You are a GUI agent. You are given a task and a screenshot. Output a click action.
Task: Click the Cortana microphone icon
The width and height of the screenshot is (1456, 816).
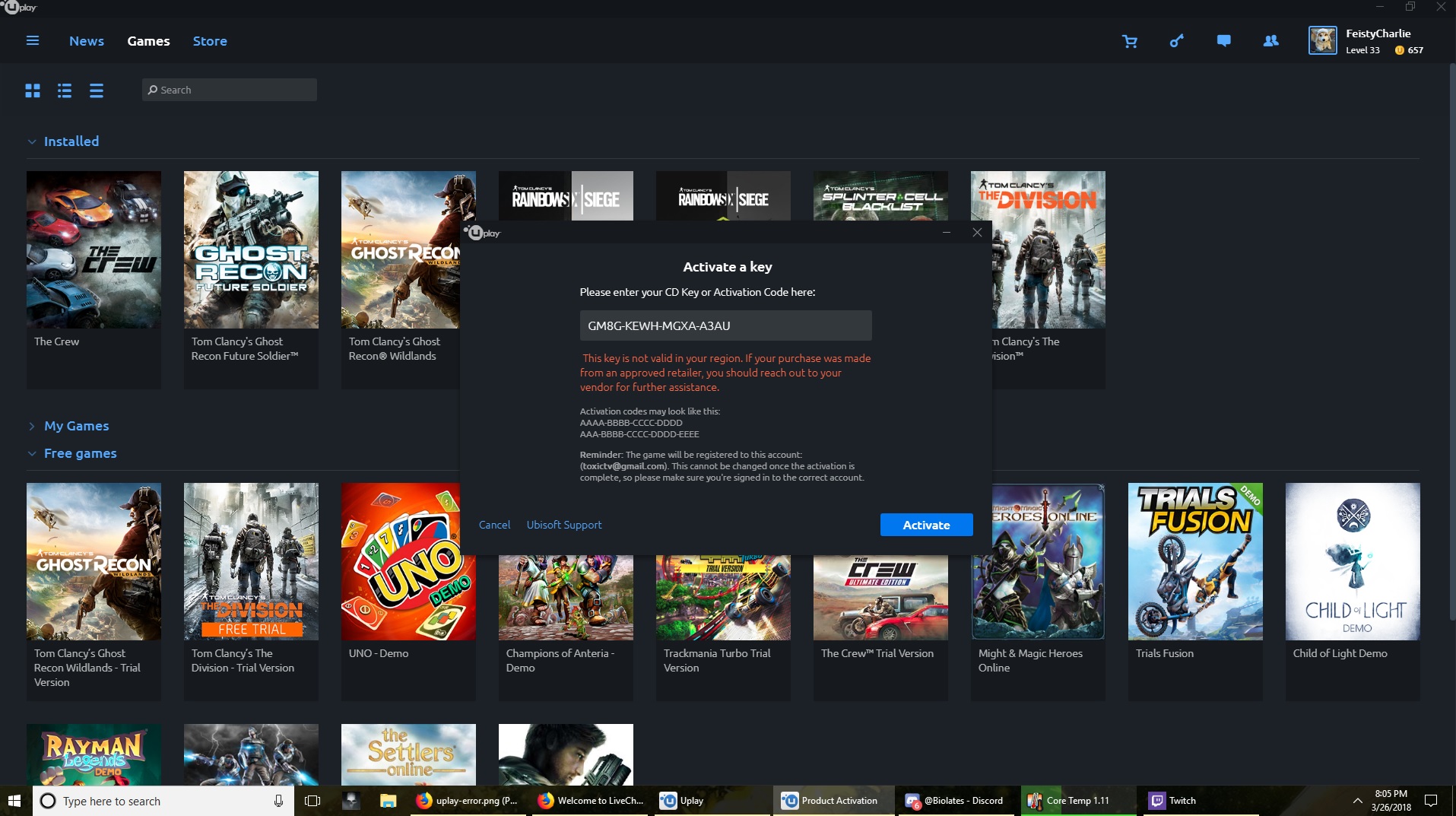(278, 801)
